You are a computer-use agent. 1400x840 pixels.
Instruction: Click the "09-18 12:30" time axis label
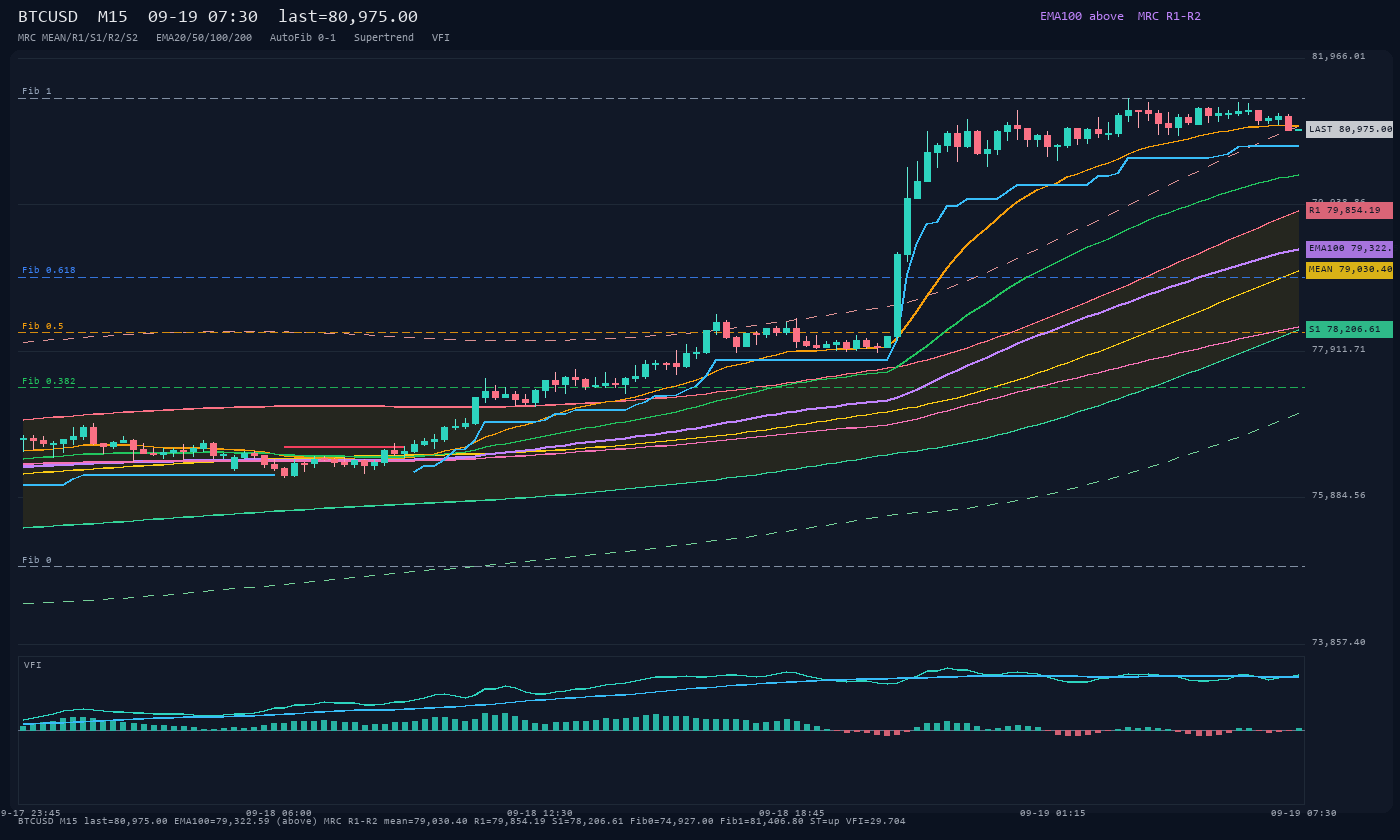(540, 813)
